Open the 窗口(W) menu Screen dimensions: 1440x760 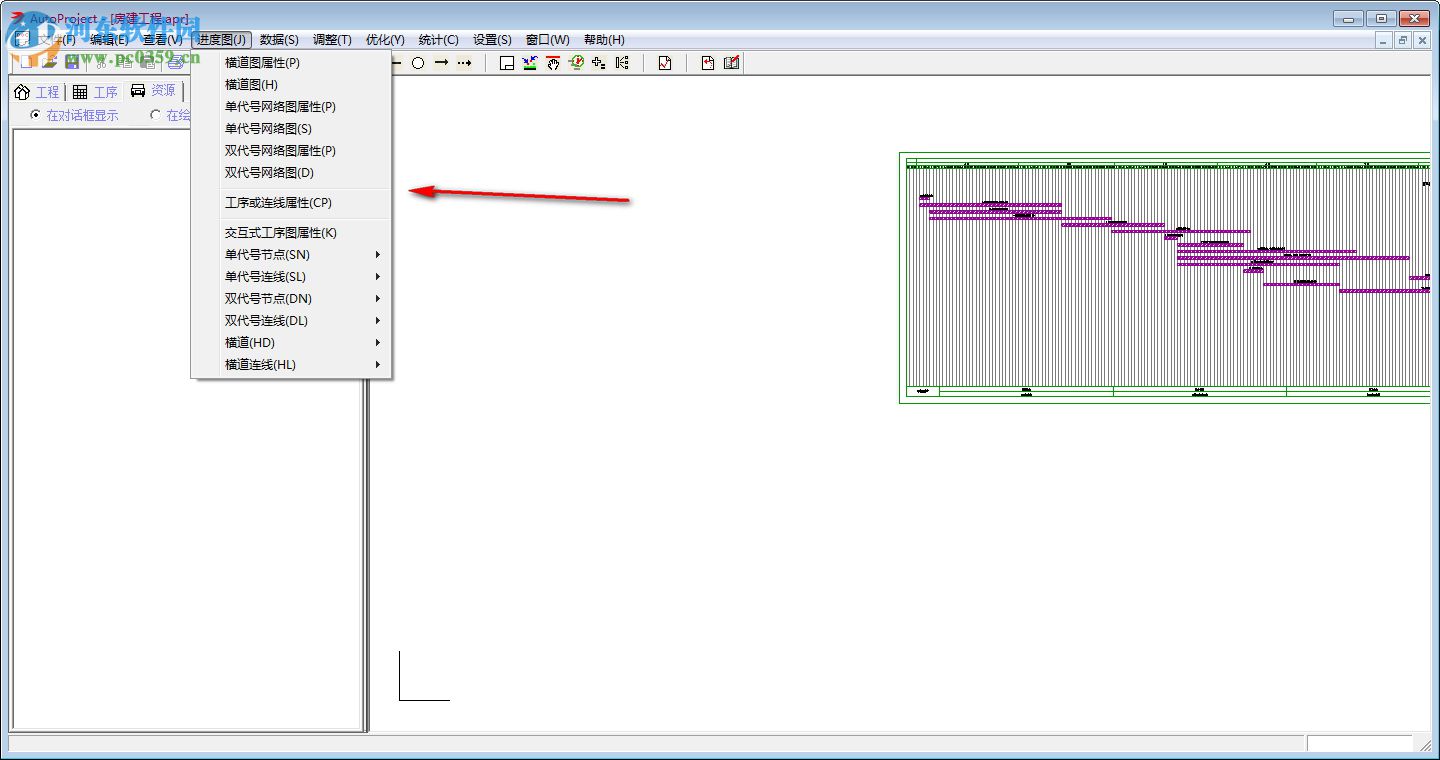click(x=547, y=40)
